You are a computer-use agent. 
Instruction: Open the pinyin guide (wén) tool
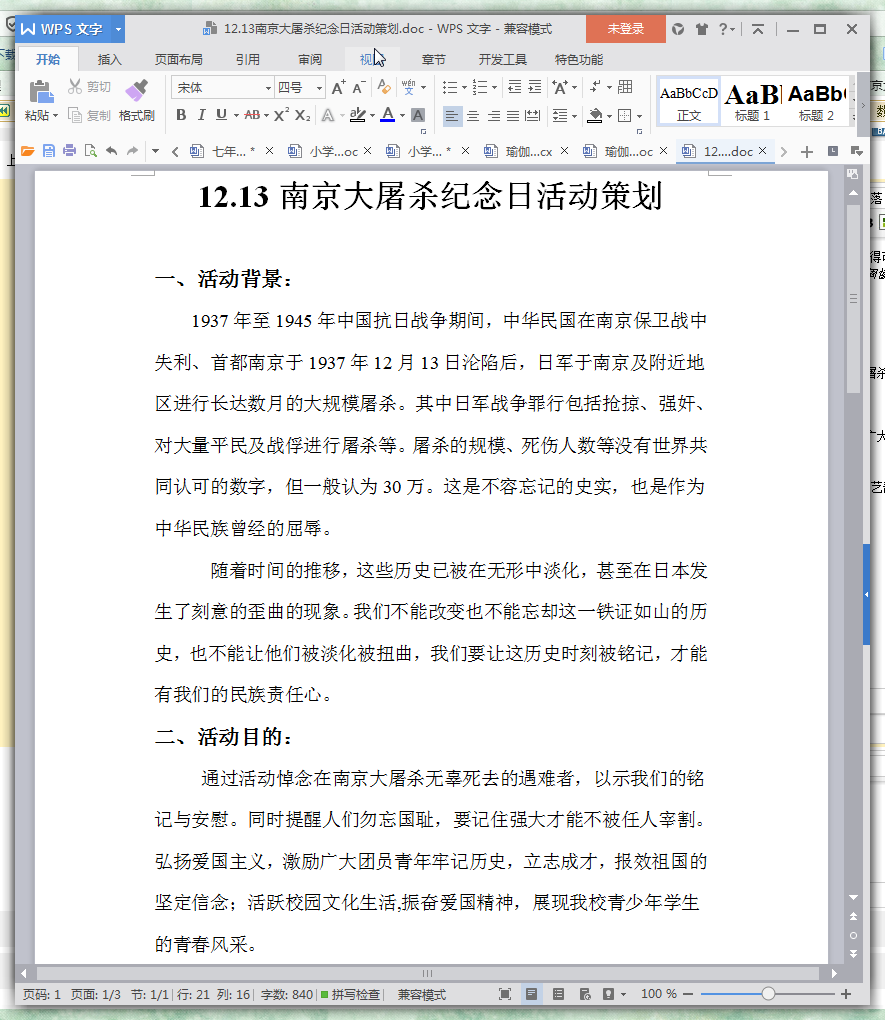pyautogui.click(x=409, y=87)
